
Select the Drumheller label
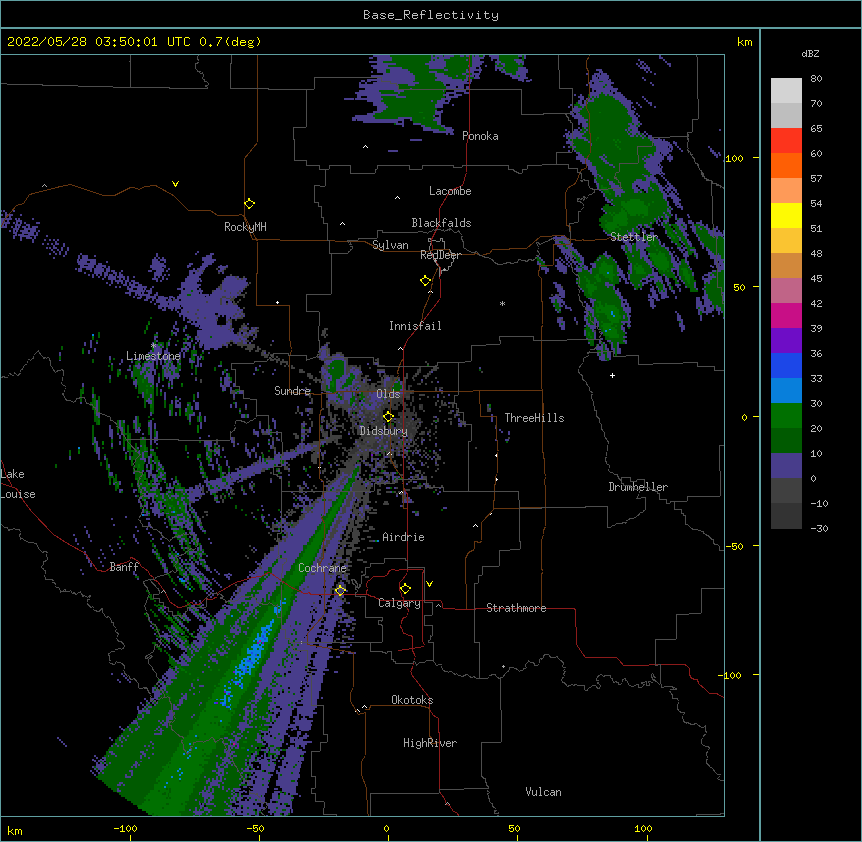[638, 487]
